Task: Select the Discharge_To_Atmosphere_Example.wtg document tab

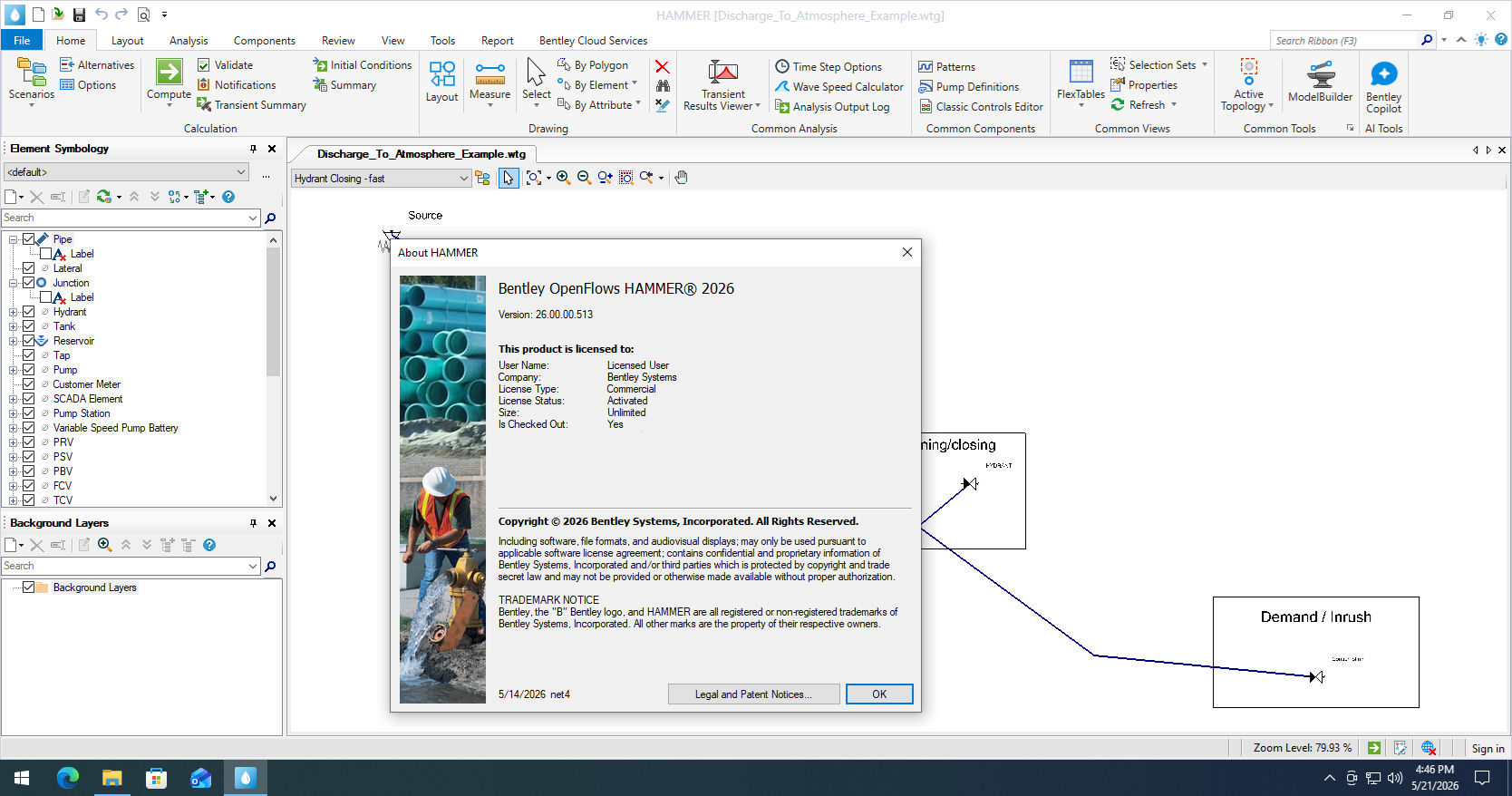Action: tap(421, 153)
